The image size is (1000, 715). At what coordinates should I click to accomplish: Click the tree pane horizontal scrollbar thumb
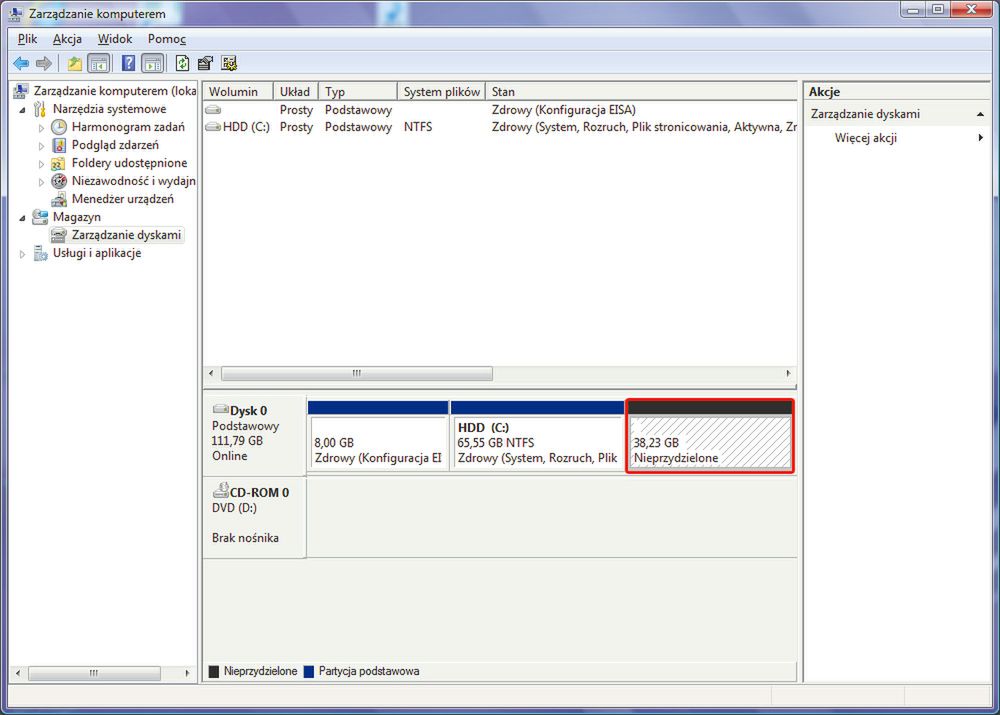(94, 673)
